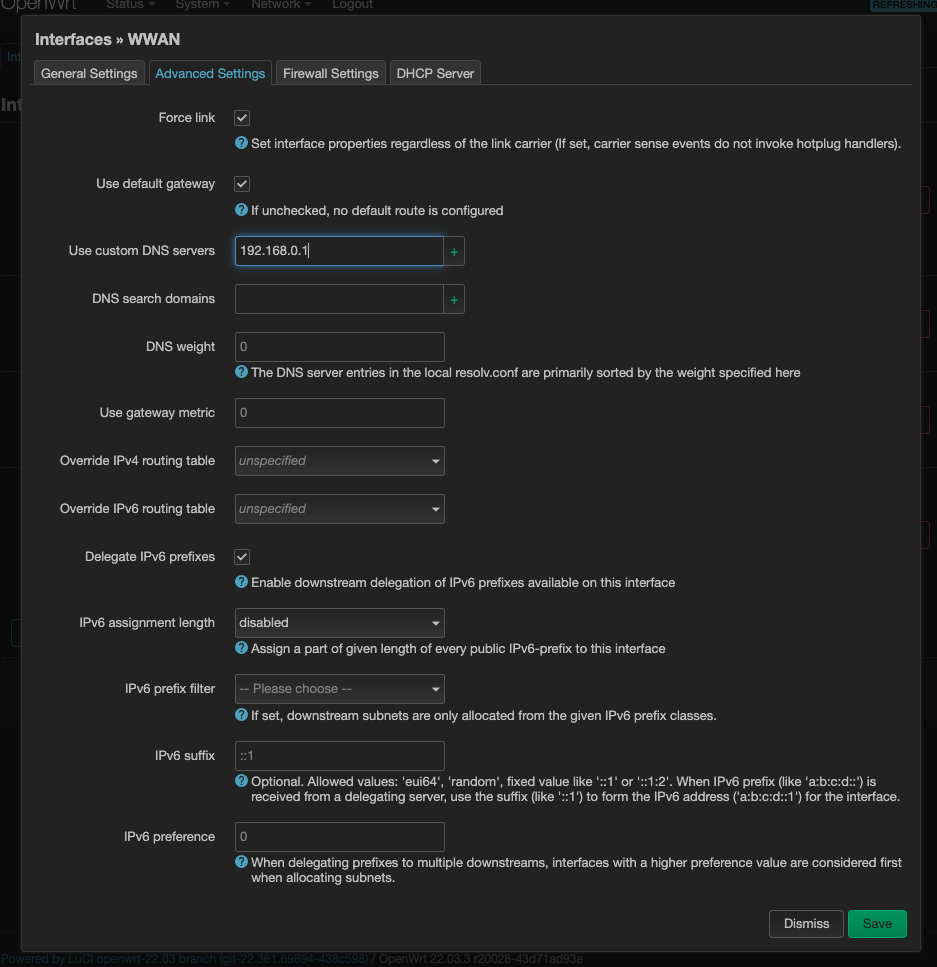Click the DNS weight help icon
The width and height of the screenshot is (937, 967).
click(x=241, y=372)
